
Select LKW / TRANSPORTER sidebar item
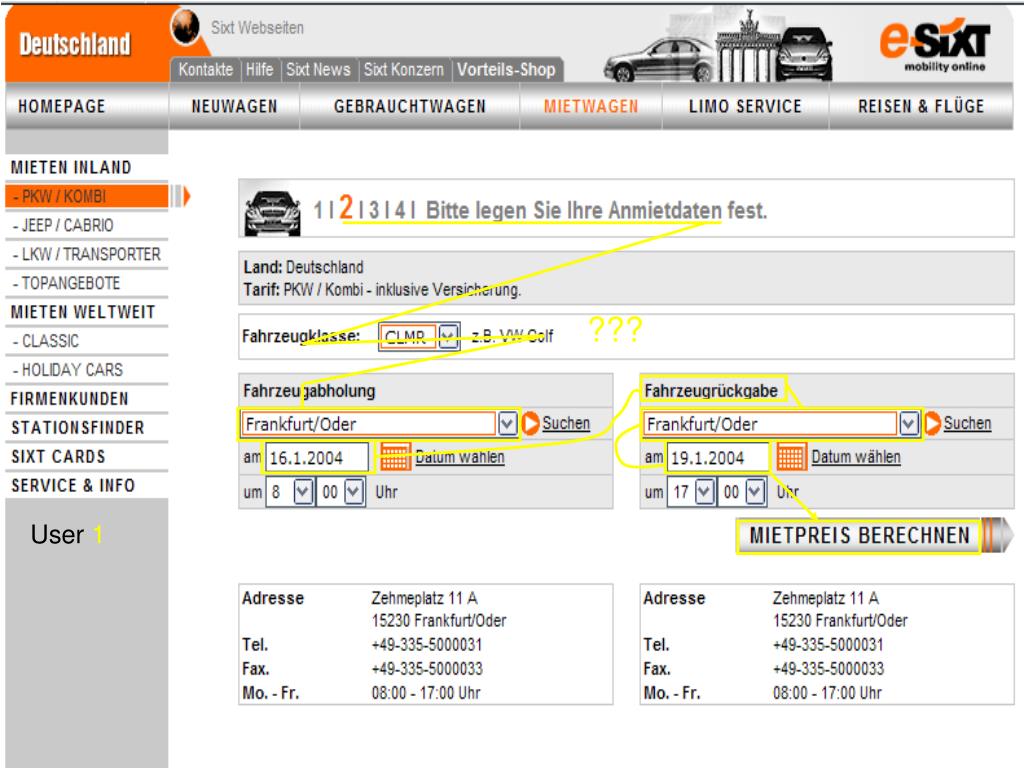pos(86,254)
